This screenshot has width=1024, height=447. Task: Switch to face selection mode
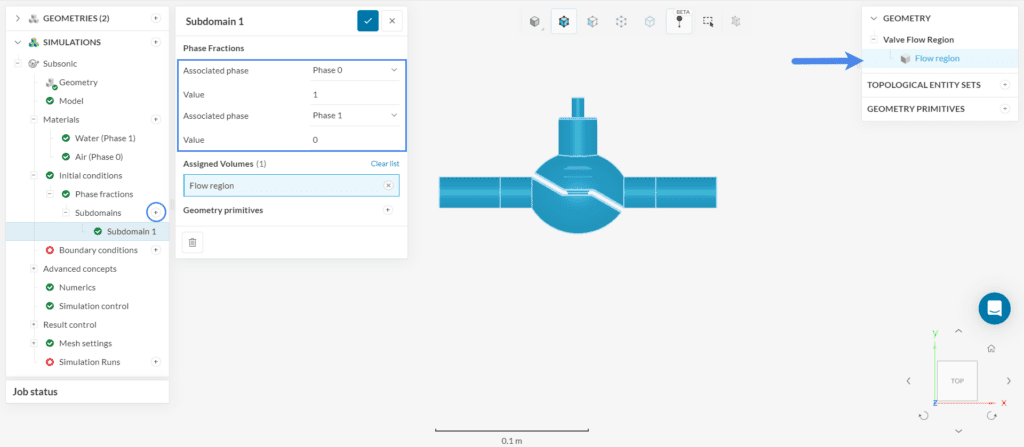(592, 22)
